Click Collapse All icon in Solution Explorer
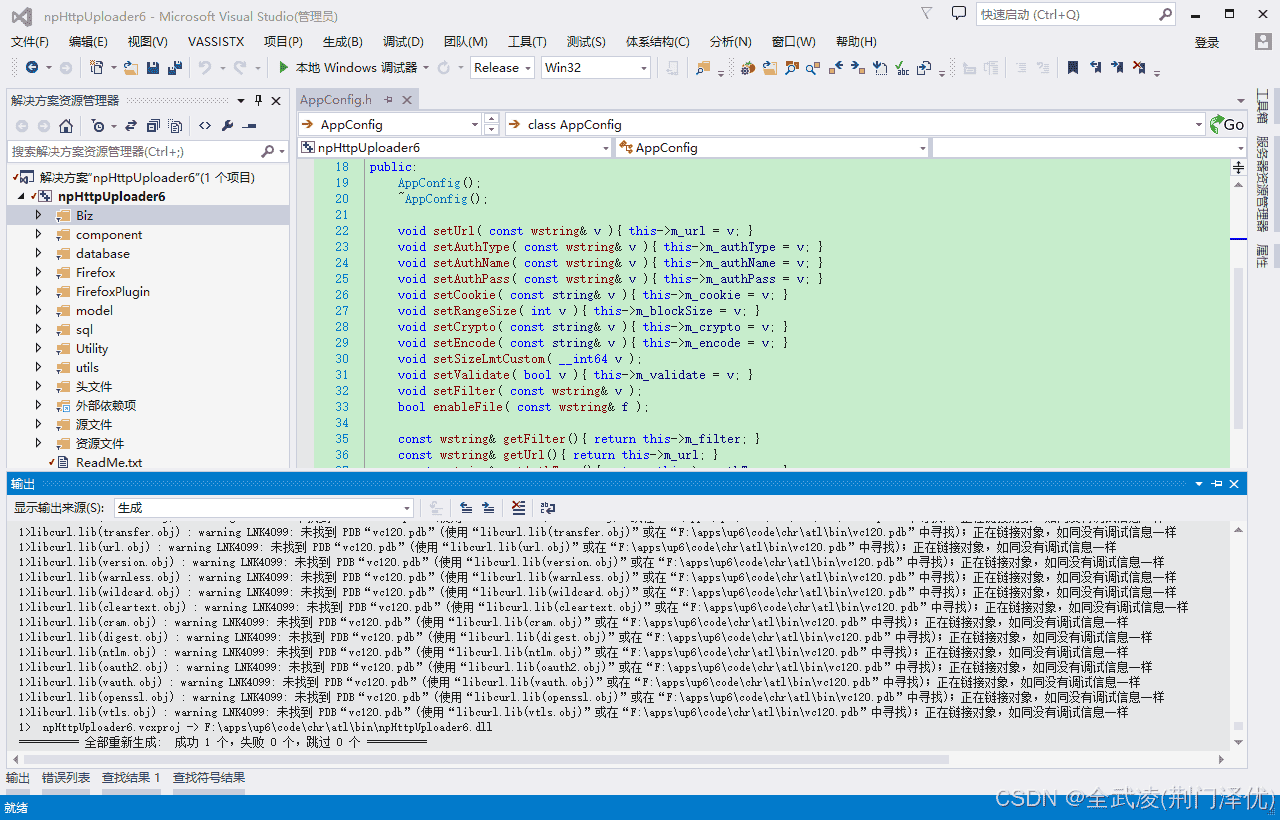 (153, 126)
